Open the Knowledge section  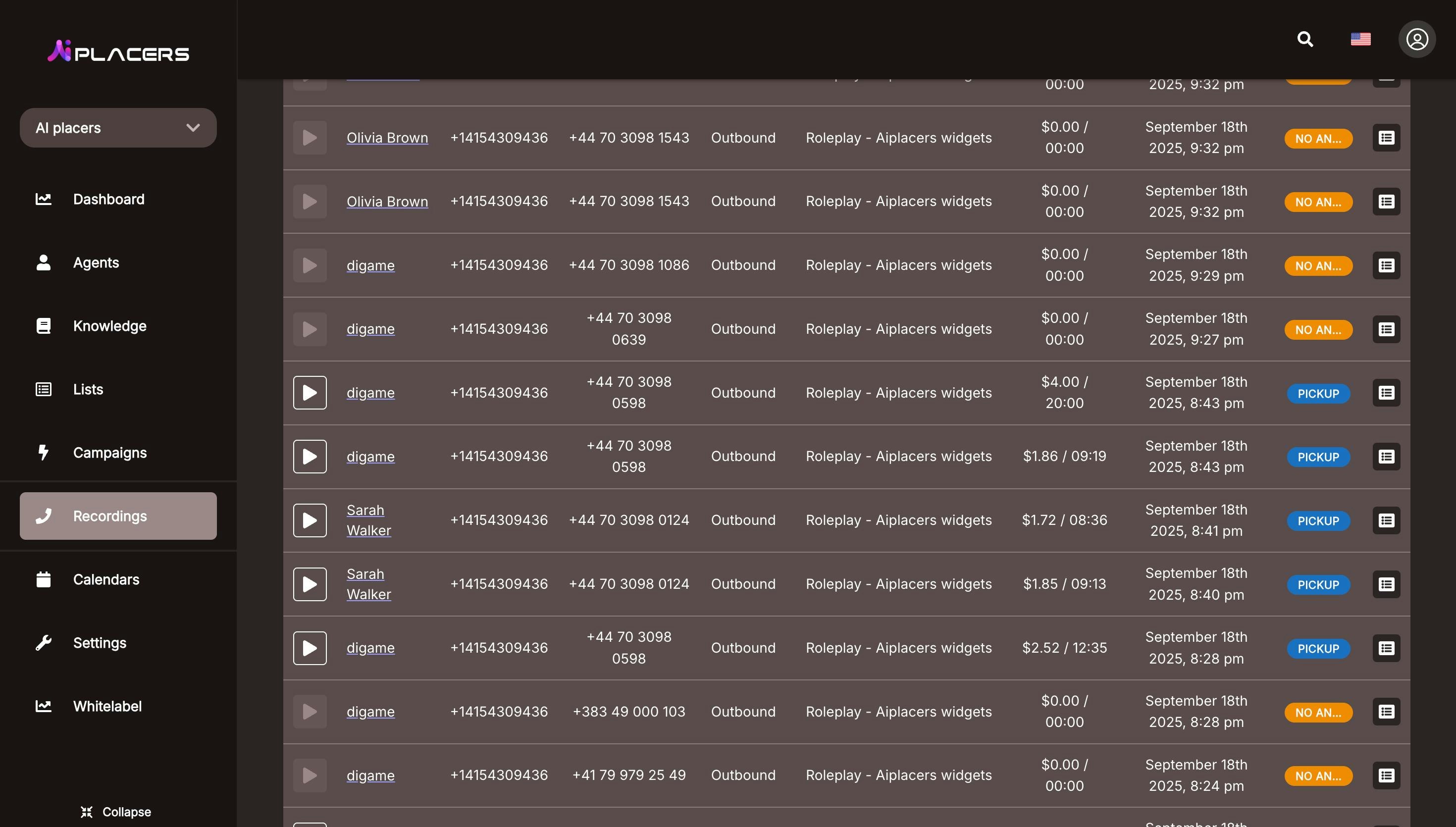click(109, 326)
